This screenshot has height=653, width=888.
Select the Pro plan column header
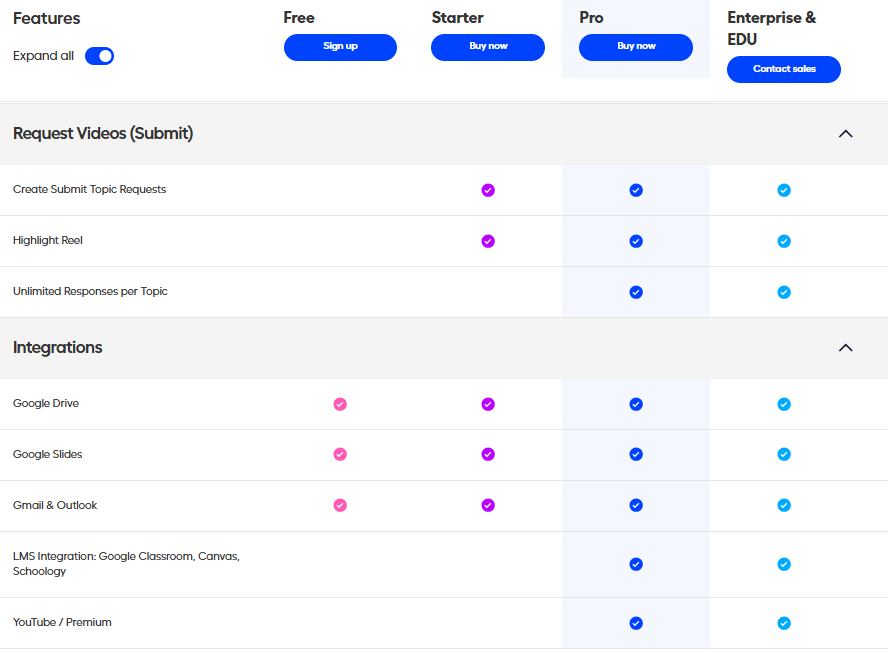(x=591, y=18)
